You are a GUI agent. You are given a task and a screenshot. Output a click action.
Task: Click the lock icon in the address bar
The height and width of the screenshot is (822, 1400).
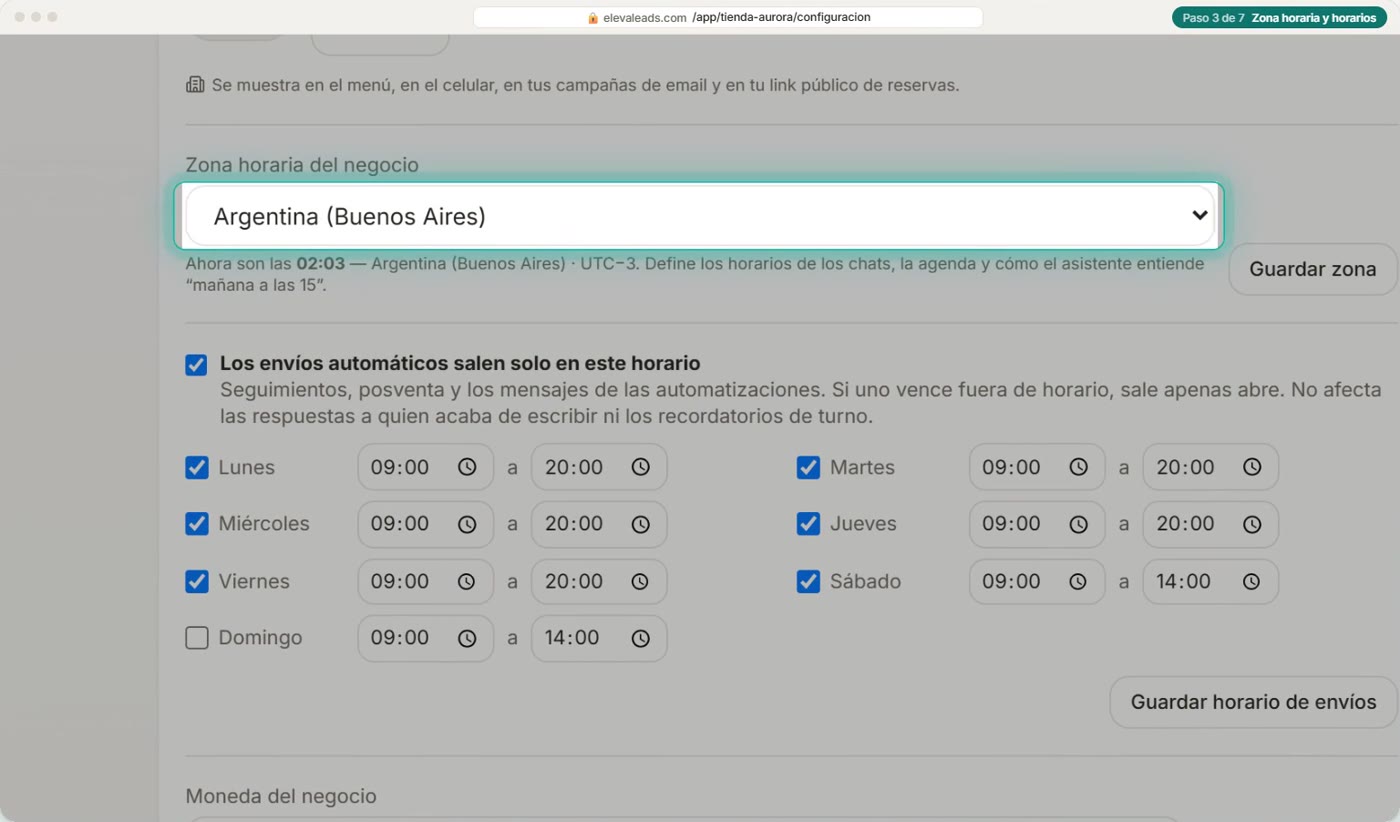(x=592, y=18)
